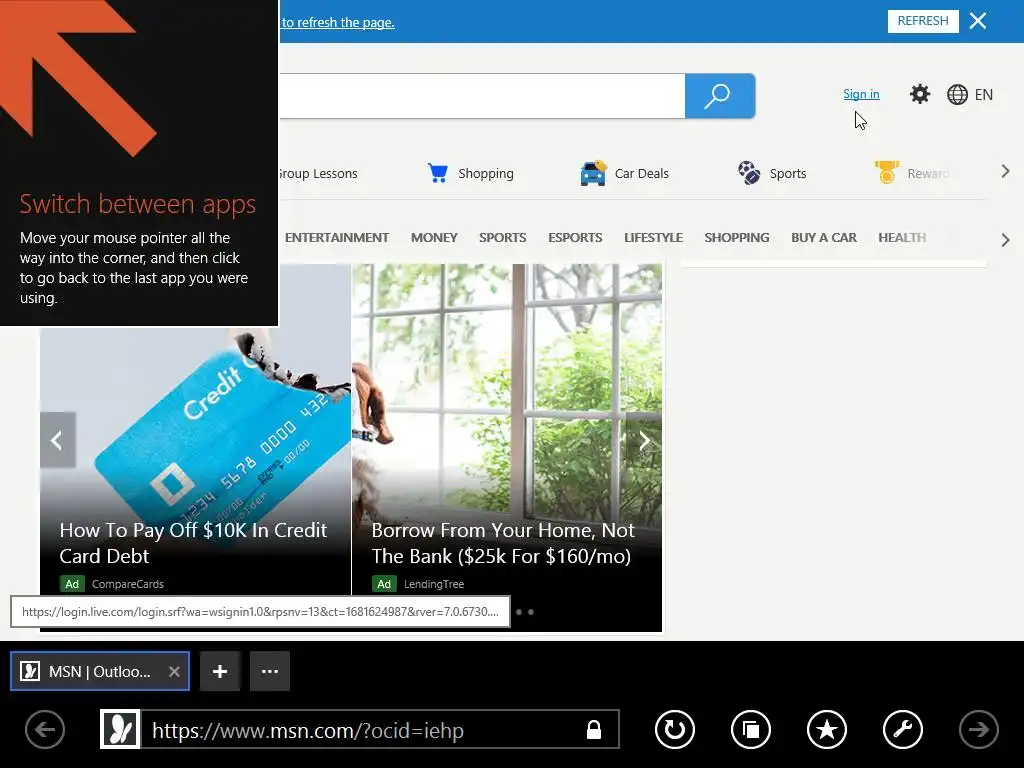Click the LendingTree advertiser label

434,584
